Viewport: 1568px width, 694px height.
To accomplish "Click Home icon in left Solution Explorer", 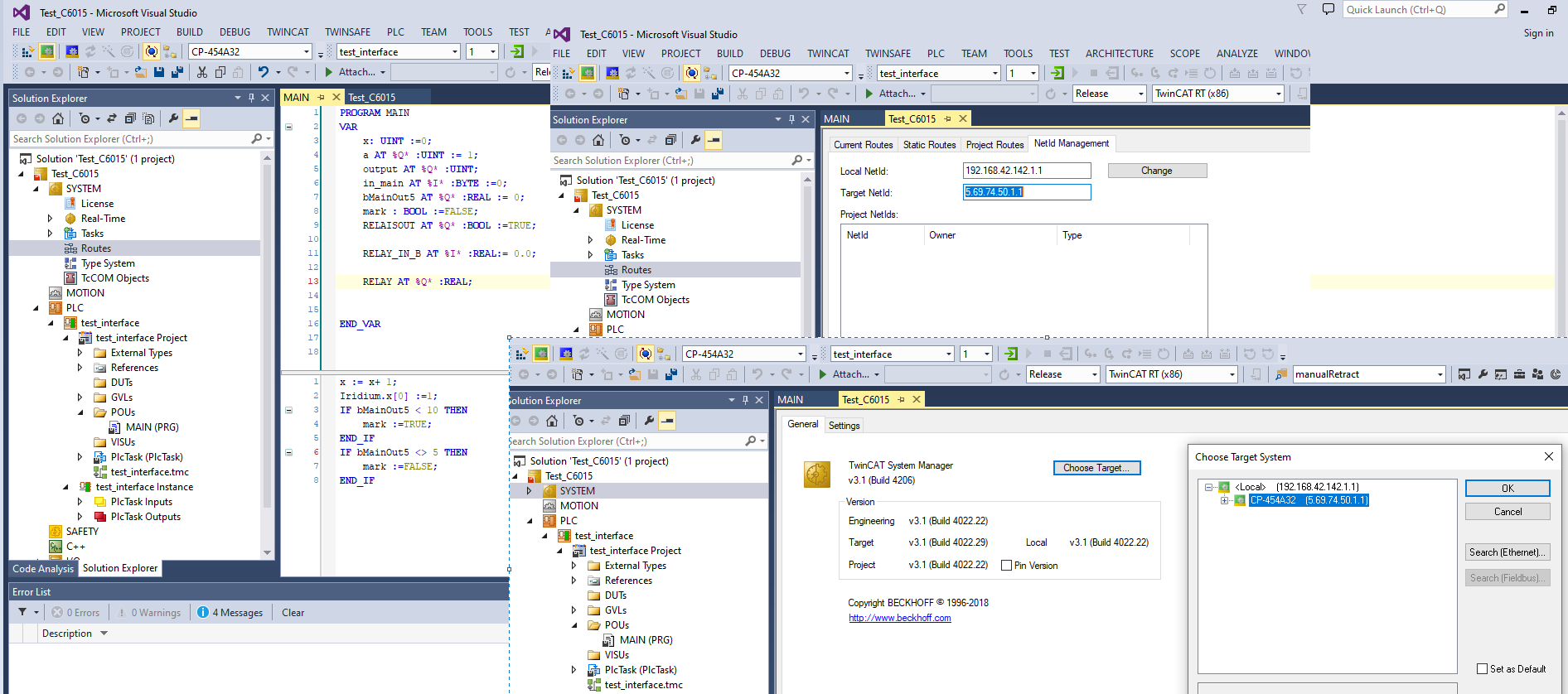I will [x=58, y=118].
